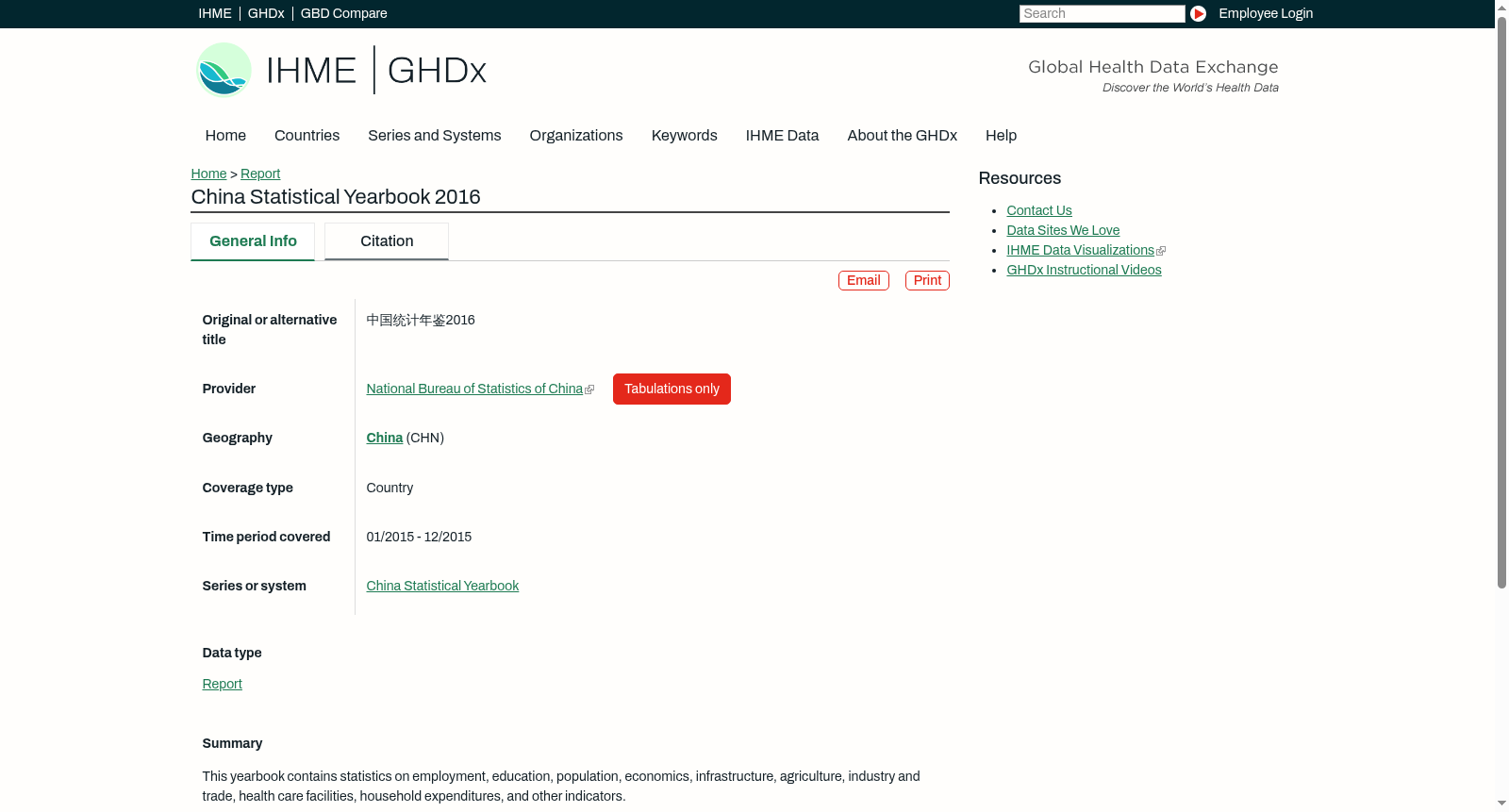Screen dimensions: 1509x812
Task: Click the Search input field
Action: click(x=1102, y=13)
